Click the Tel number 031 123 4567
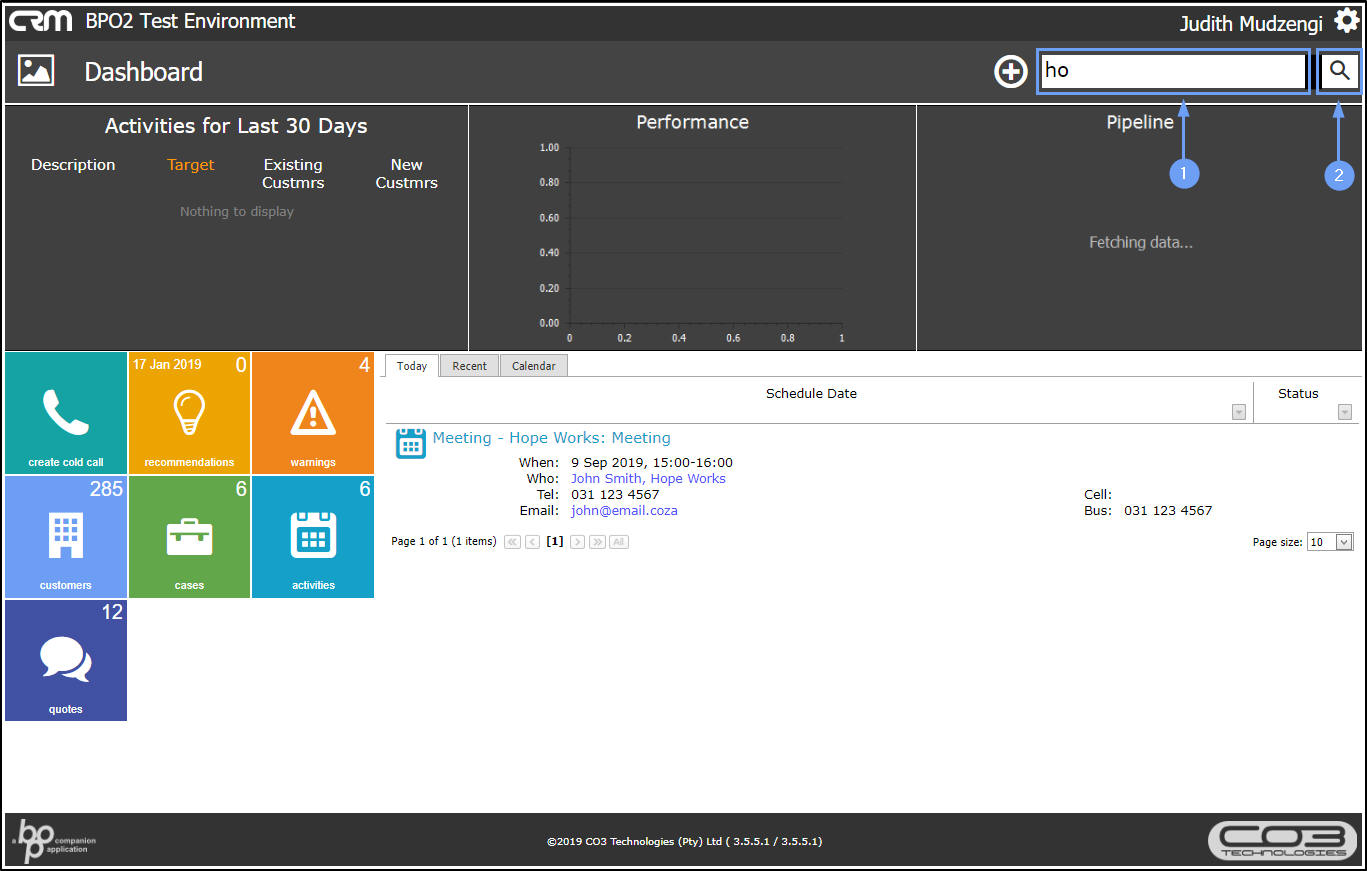The height and width of the screenshot is (871, 1367). tap(615, 495)
